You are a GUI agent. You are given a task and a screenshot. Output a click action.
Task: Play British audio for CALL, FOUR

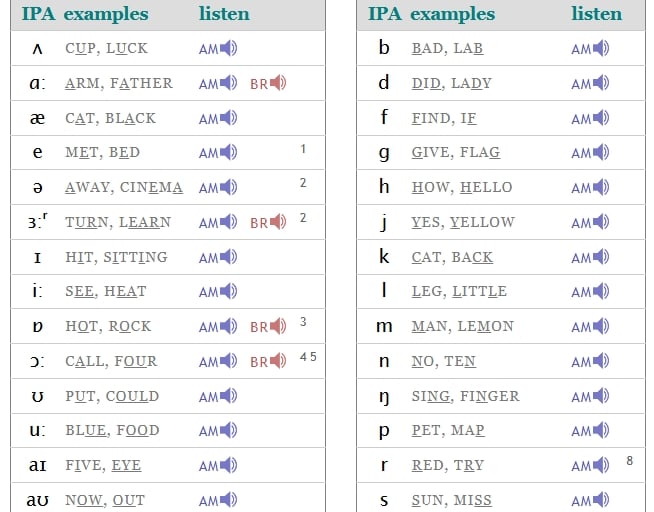(x=268, y=361)
